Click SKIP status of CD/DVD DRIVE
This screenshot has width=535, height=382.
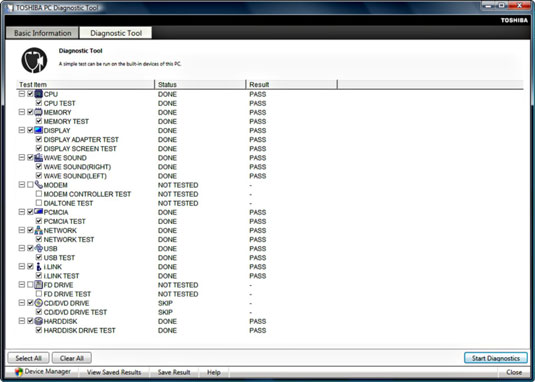coord(165,303)
